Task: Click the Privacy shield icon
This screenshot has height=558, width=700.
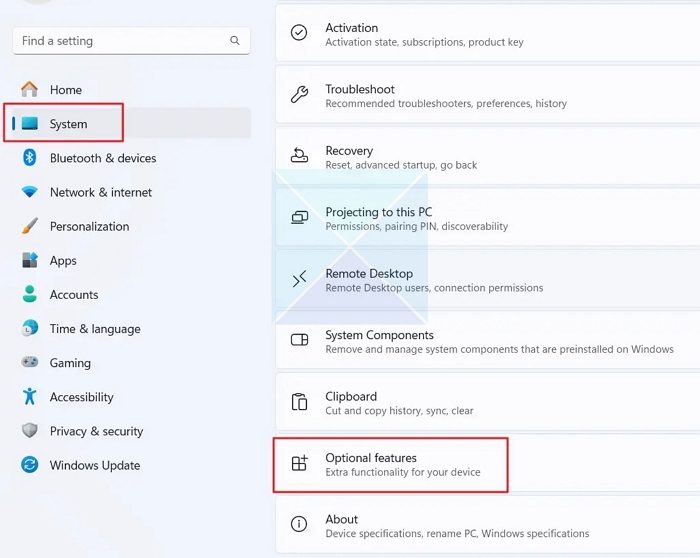Action: [30, 431]
